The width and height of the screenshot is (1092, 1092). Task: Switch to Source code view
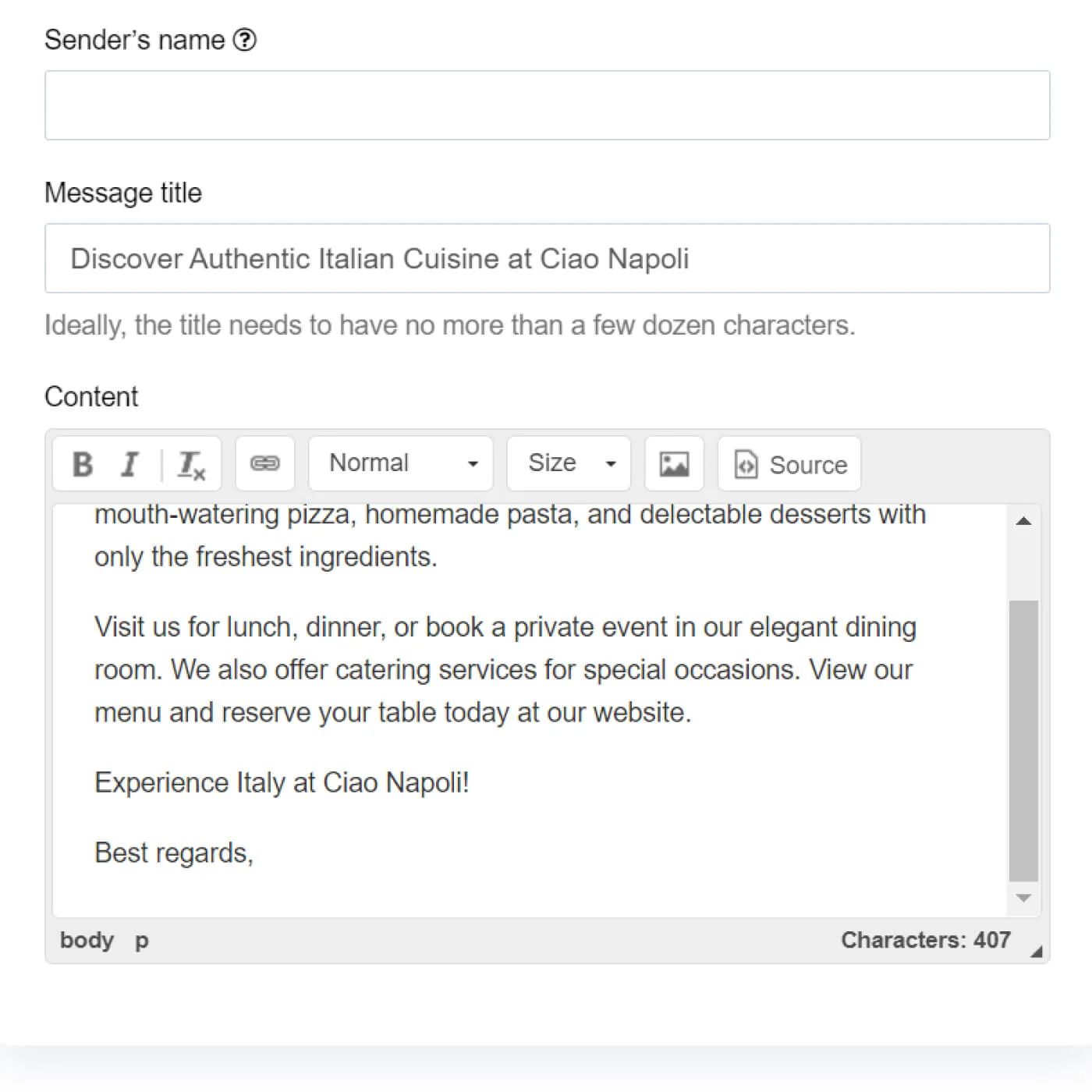click(x=789, y=463)
